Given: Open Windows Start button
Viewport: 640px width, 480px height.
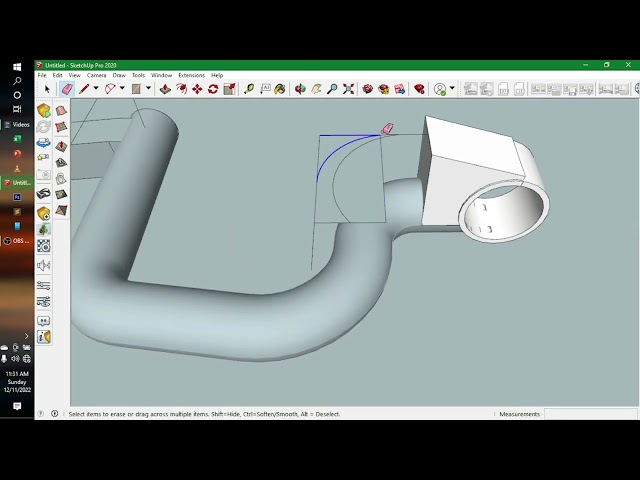Looking at the screenshot, I should coord(17,67).
